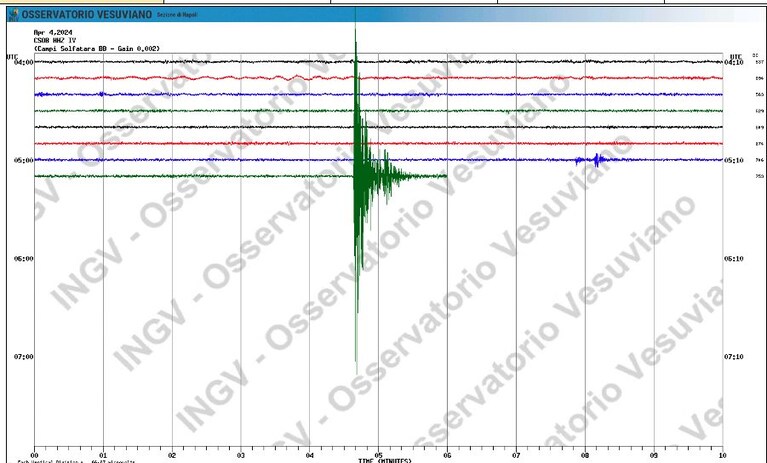Click minute tick label 05 on bottom axis
767x463 pixels.
tap(378, 455)
